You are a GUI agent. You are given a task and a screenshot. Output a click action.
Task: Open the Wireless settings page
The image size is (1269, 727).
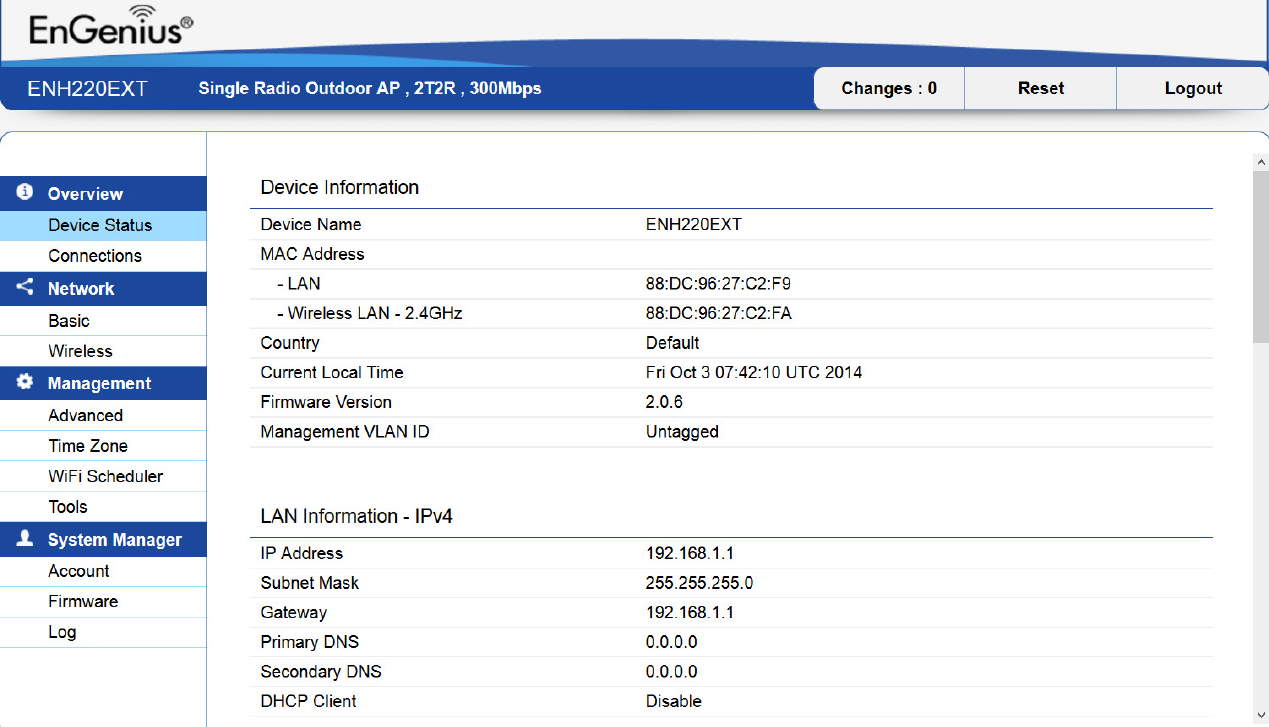tap(103, 351)
